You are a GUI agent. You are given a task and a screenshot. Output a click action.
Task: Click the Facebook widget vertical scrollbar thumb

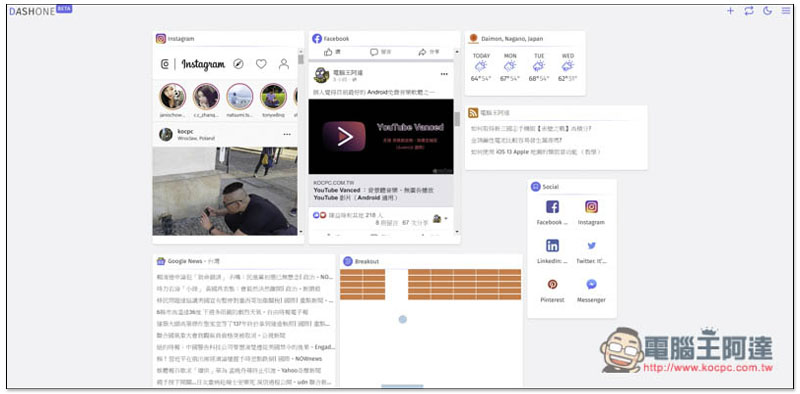[x=457, y=119]
